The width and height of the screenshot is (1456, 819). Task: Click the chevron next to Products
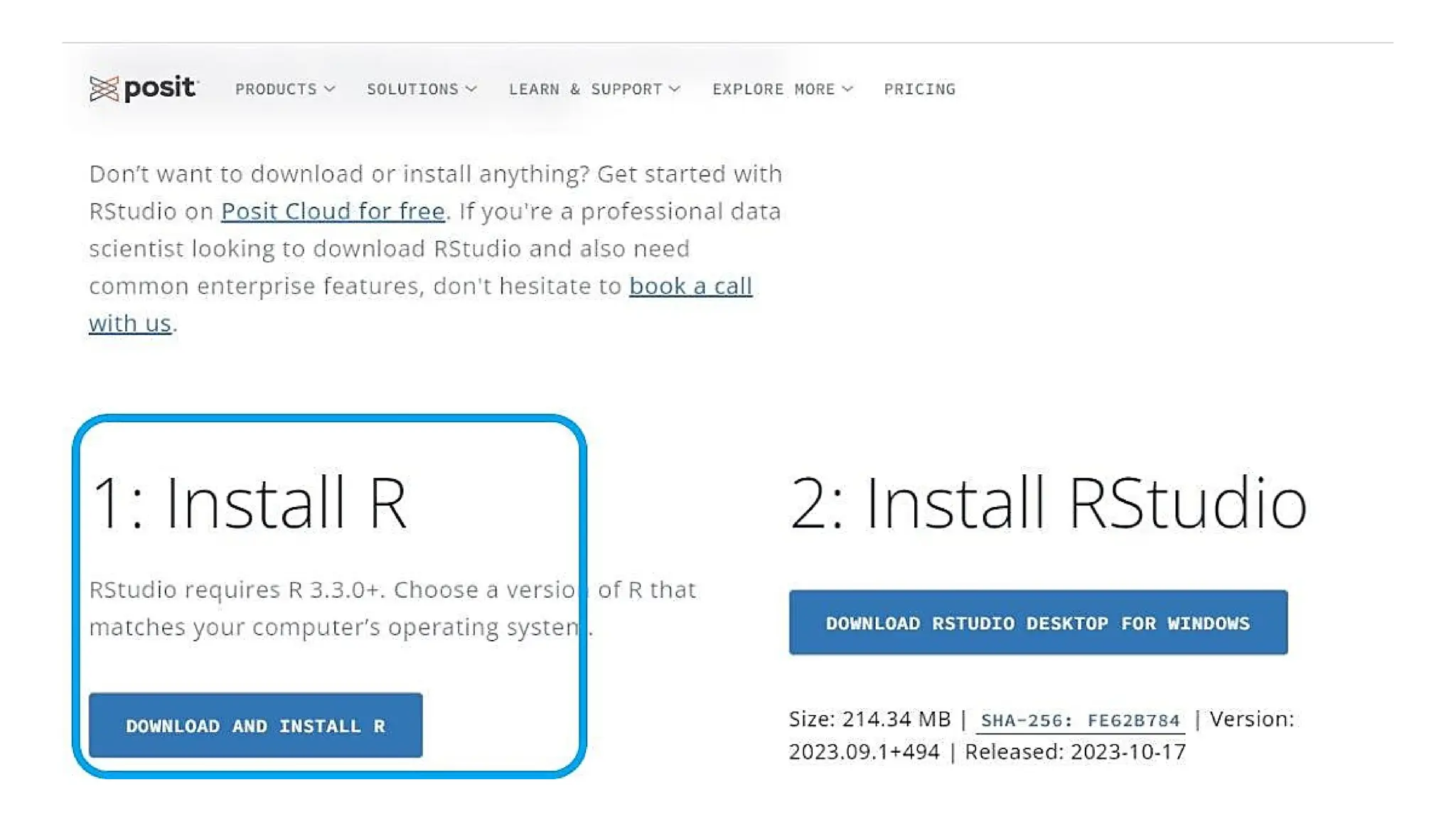coord(330,89)
